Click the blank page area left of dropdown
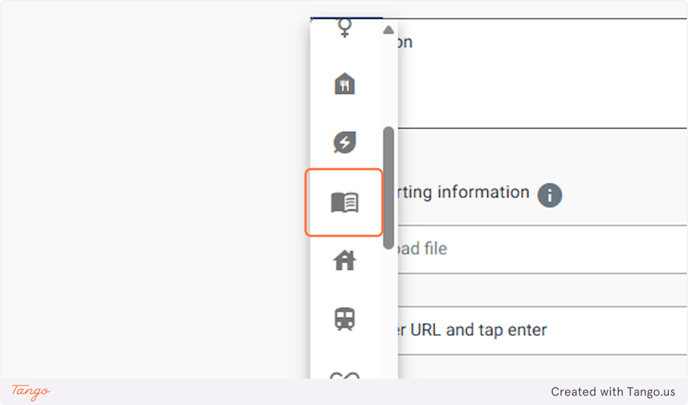 154,189
